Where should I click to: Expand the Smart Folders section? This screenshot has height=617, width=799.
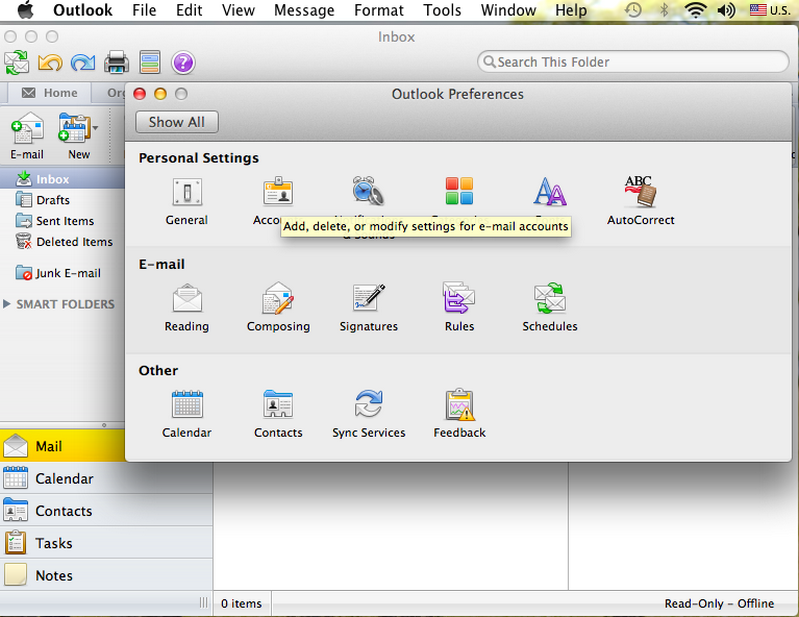click(x=7, y=304)
